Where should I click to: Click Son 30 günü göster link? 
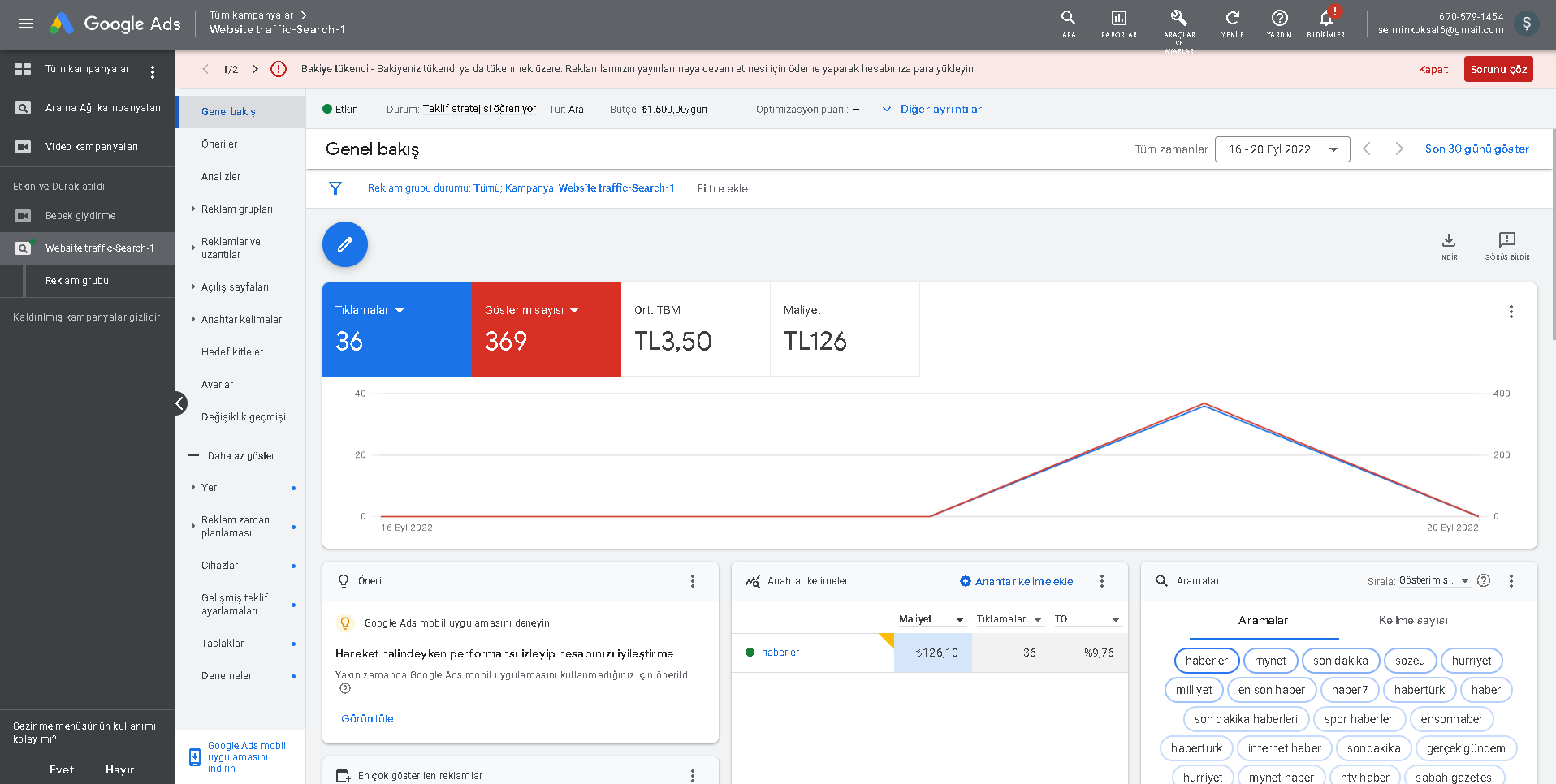tap(1477, 149)
